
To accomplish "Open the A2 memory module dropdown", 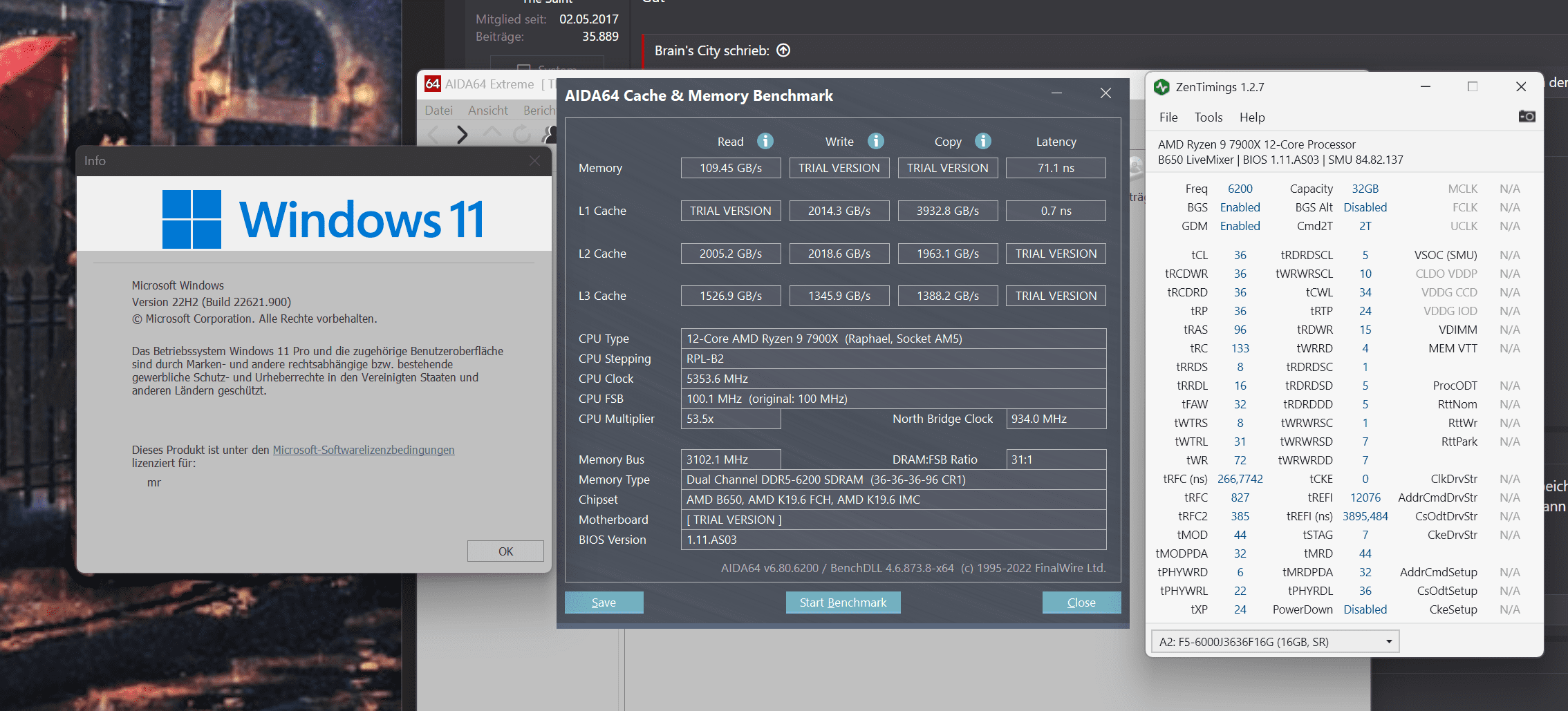I will (1275, 642).
